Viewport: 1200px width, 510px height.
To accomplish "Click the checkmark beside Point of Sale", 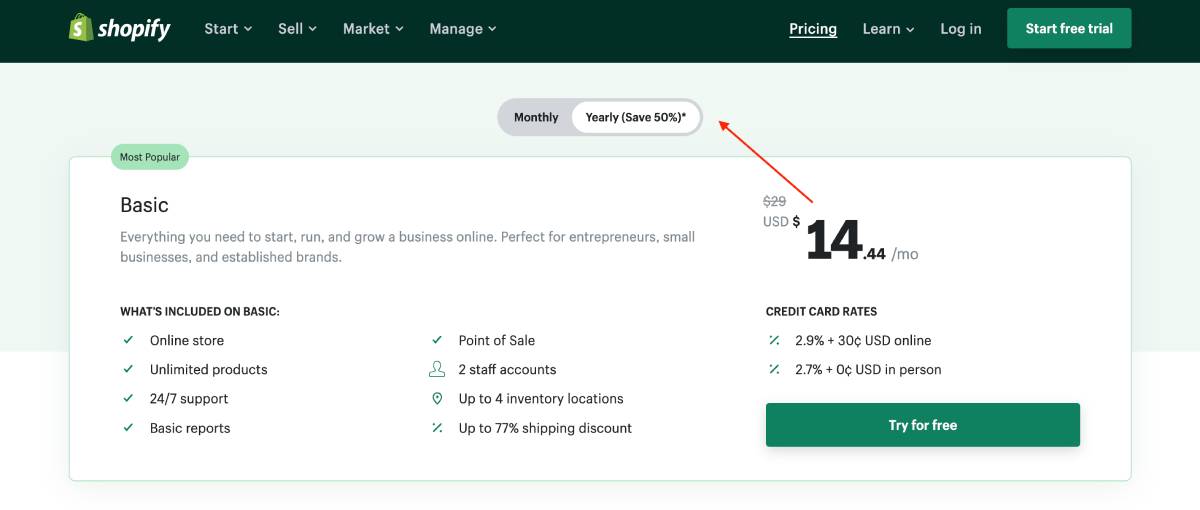I will (x=437, y=340).
